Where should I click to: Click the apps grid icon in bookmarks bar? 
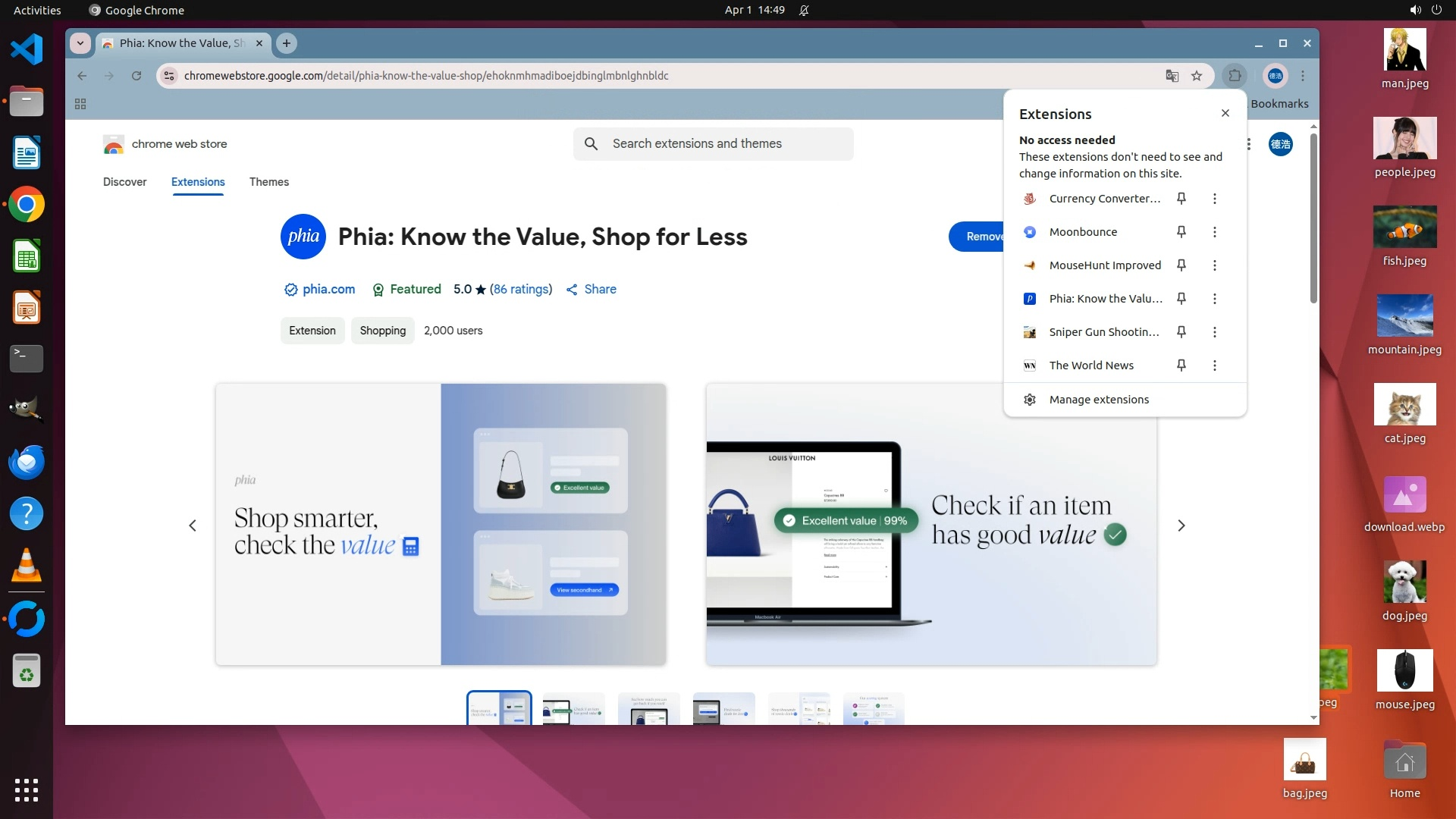point(80,104)
